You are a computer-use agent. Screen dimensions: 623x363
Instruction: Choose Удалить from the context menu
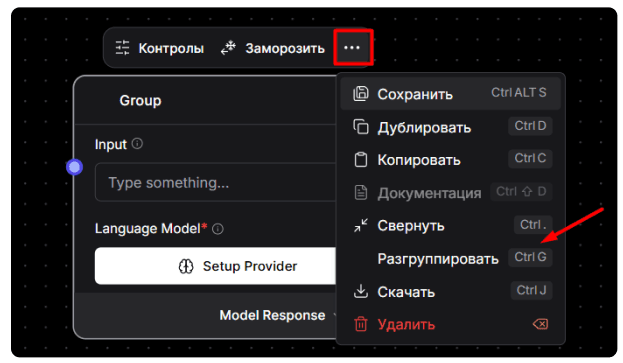tap(451, 324)
